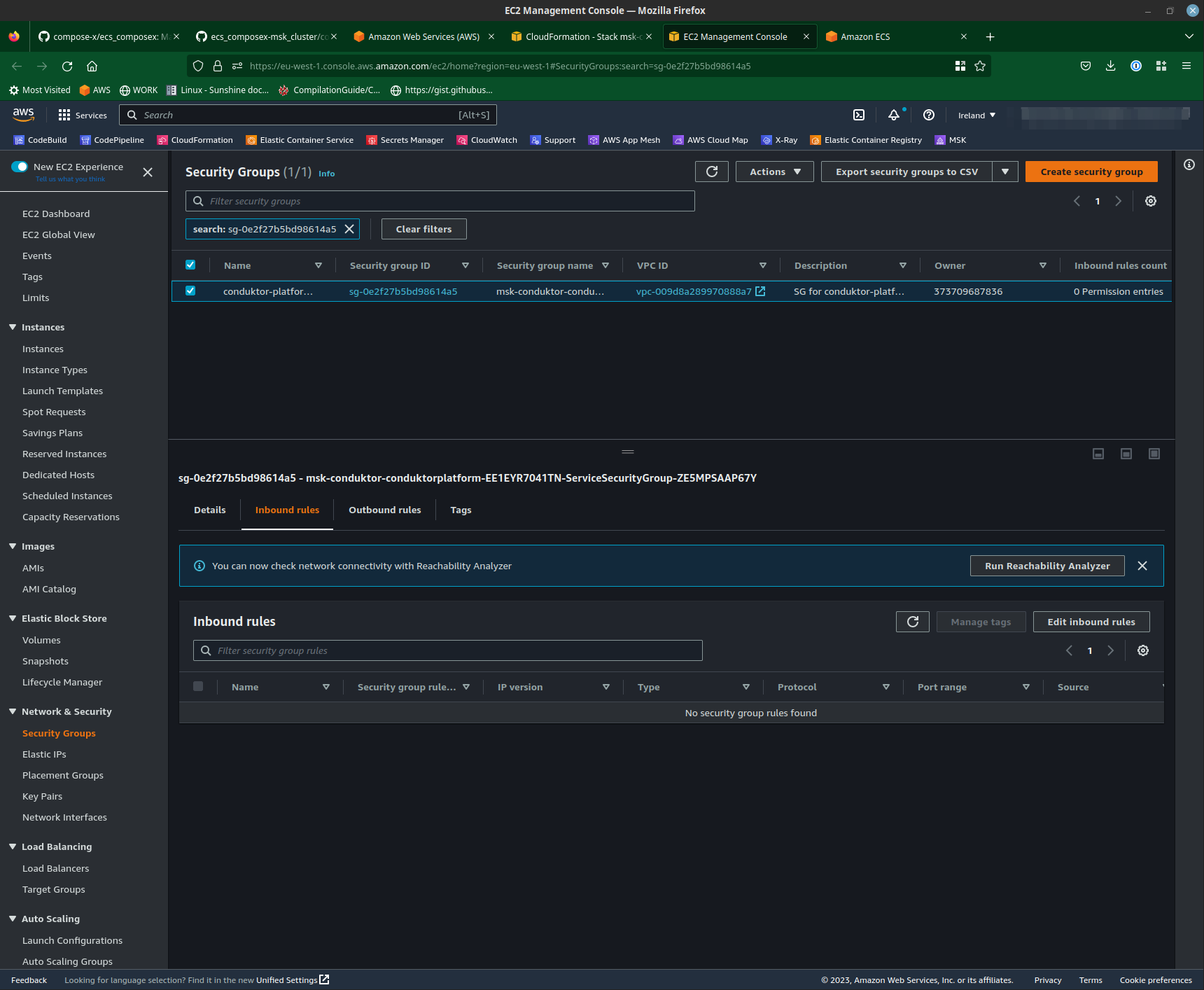Collapse the Network & Security section
1204x990 pixels.
[x=13, y=711]
